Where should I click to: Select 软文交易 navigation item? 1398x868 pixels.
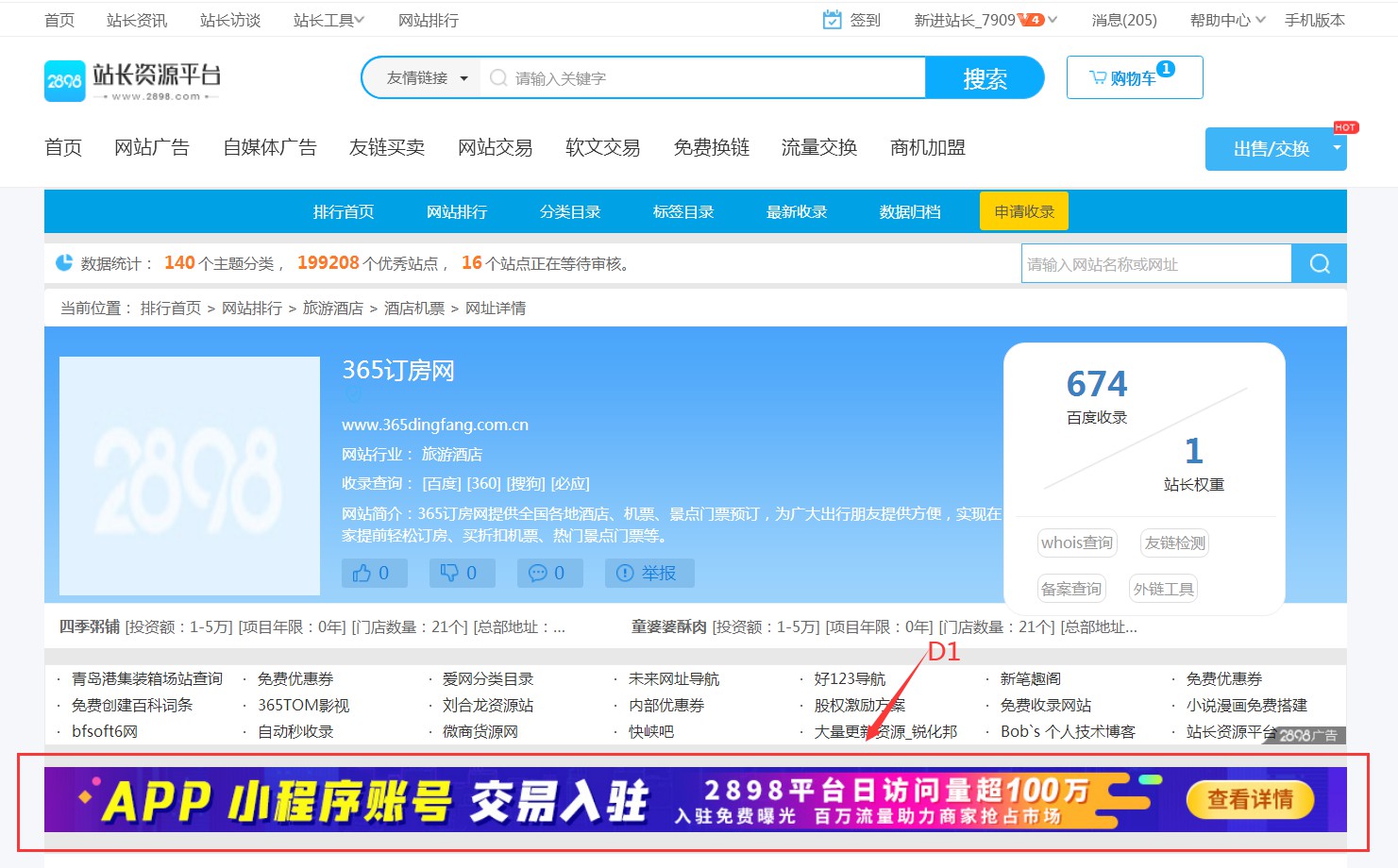[603, 147]
